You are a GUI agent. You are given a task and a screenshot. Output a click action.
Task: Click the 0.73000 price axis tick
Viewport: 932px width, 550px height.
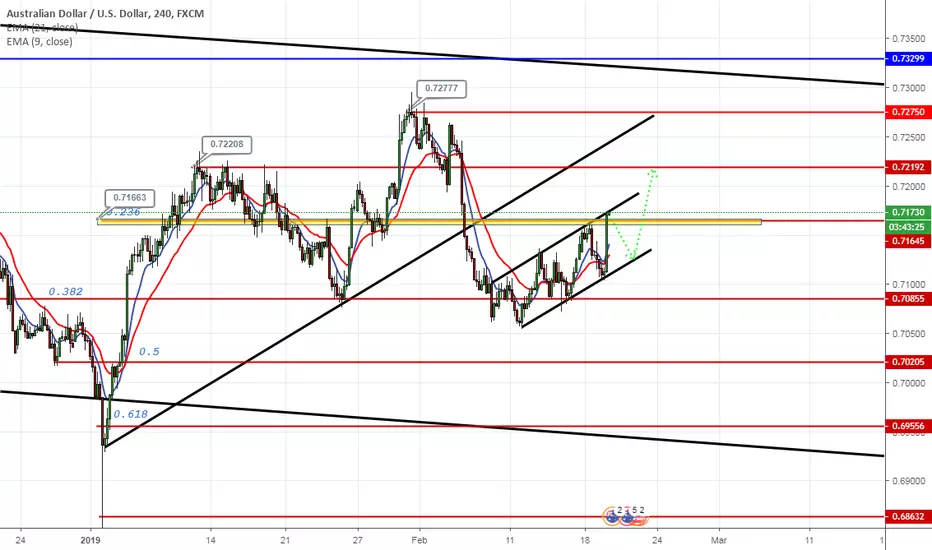pyautogui.click(x=909, y=88)
